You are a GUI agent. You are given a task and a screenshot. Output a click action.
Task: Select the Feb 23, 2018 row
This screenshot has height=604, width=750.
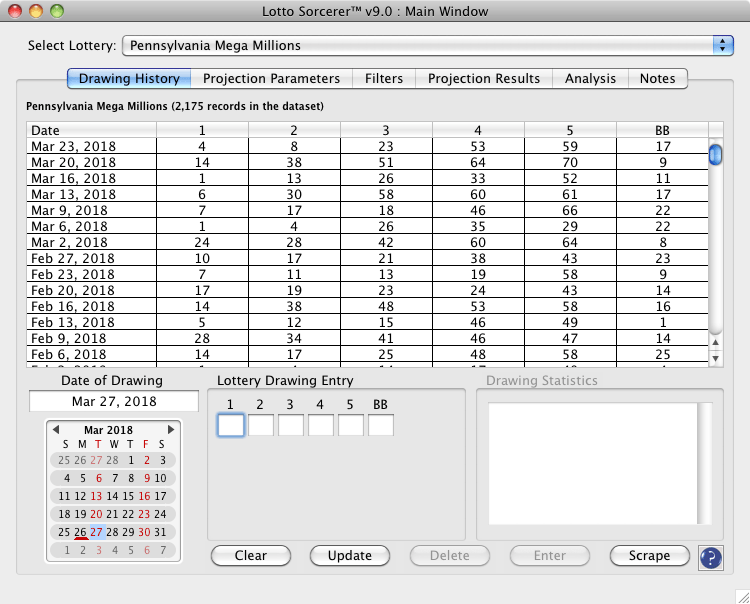coord(367,275)
